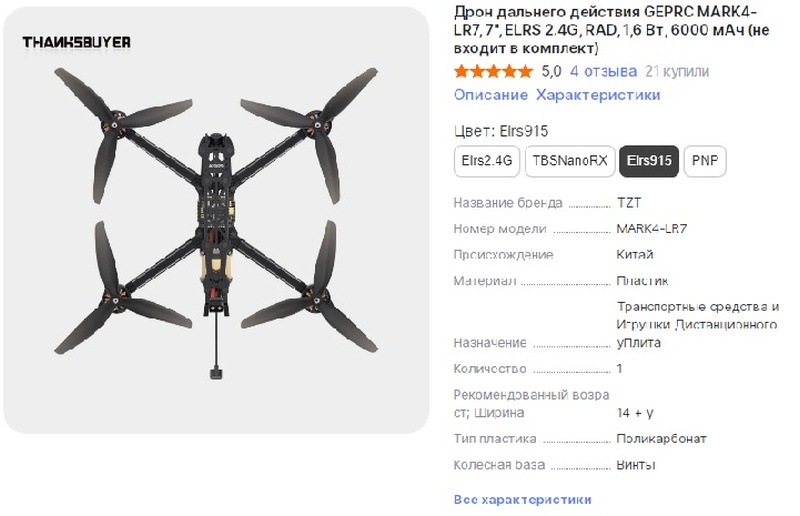Choose the Elrs915 variant
The width and height of the screenshot is (800, 516).
649,161
